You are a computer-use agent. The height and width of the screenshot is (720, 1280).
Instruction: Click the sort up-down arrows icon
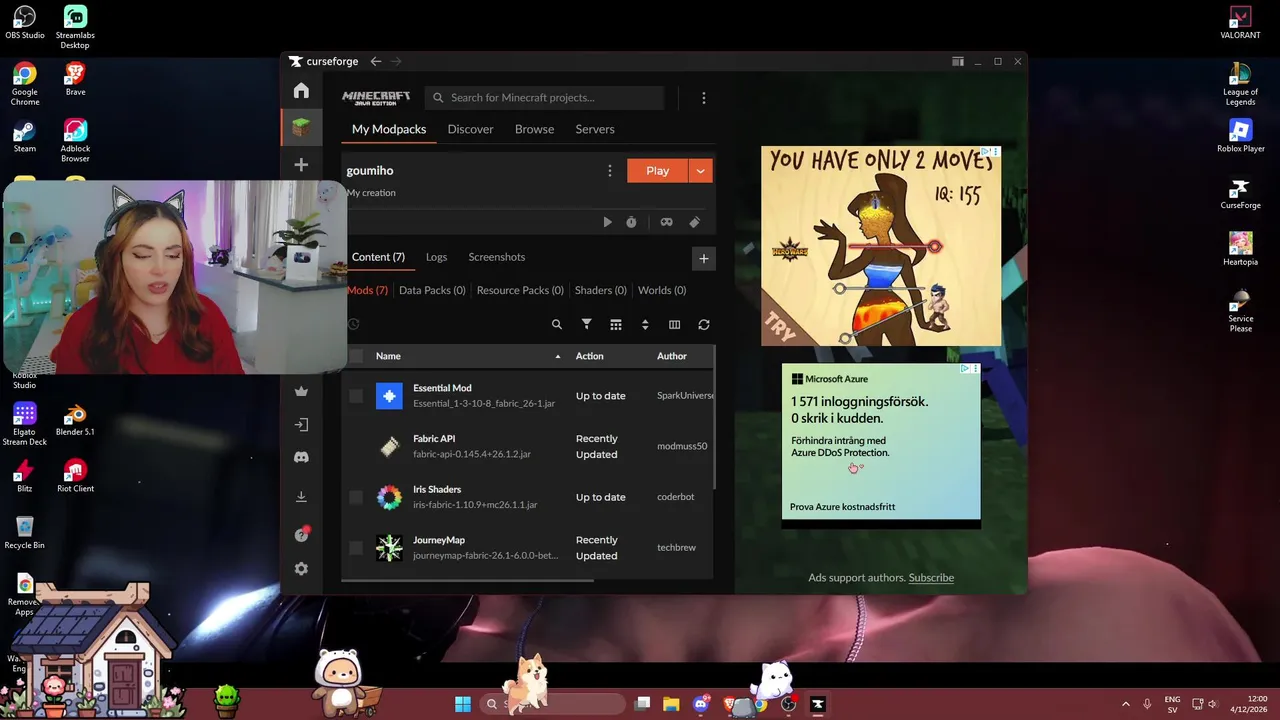click(645, 324)
